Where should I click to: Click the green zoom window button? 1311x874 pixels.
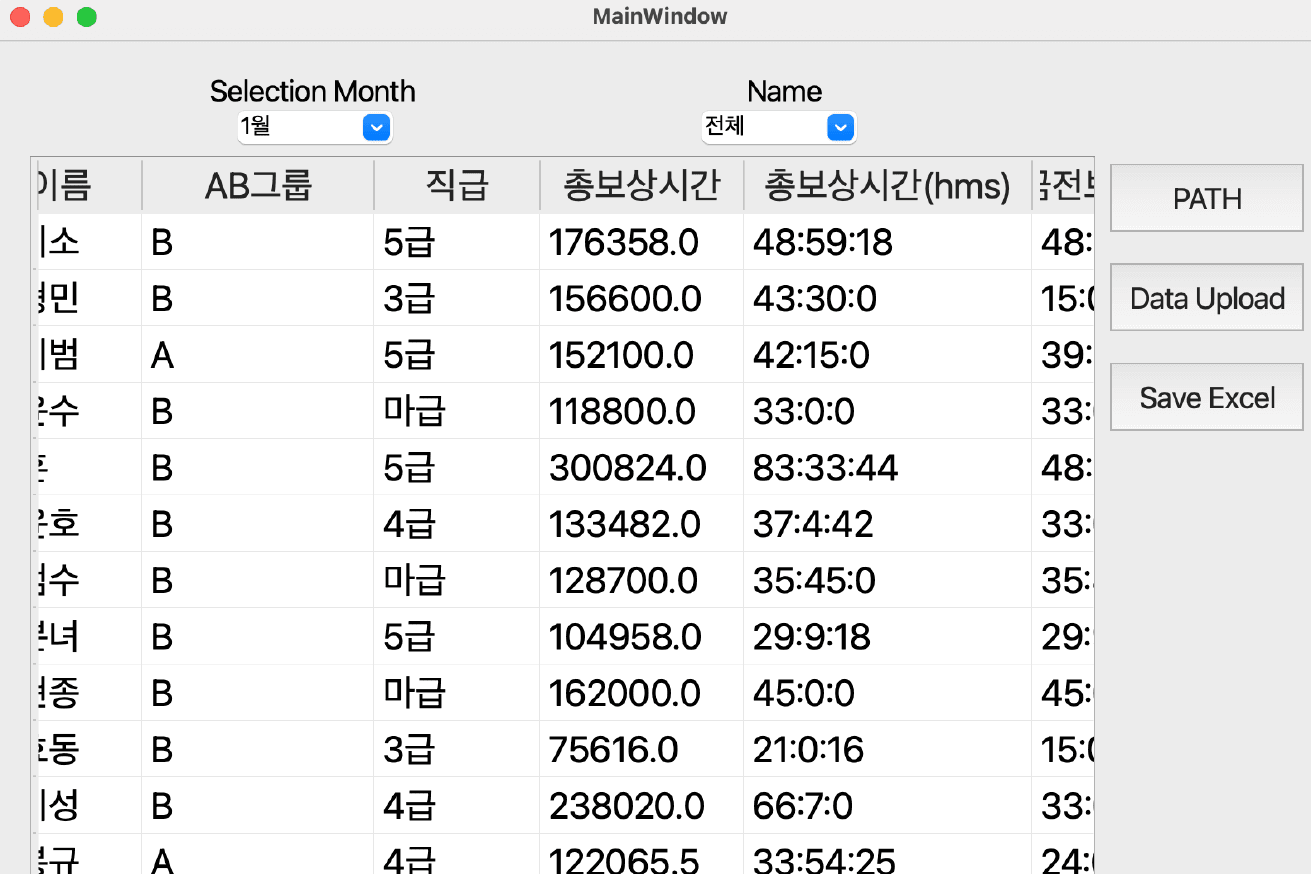pos(87,17)
